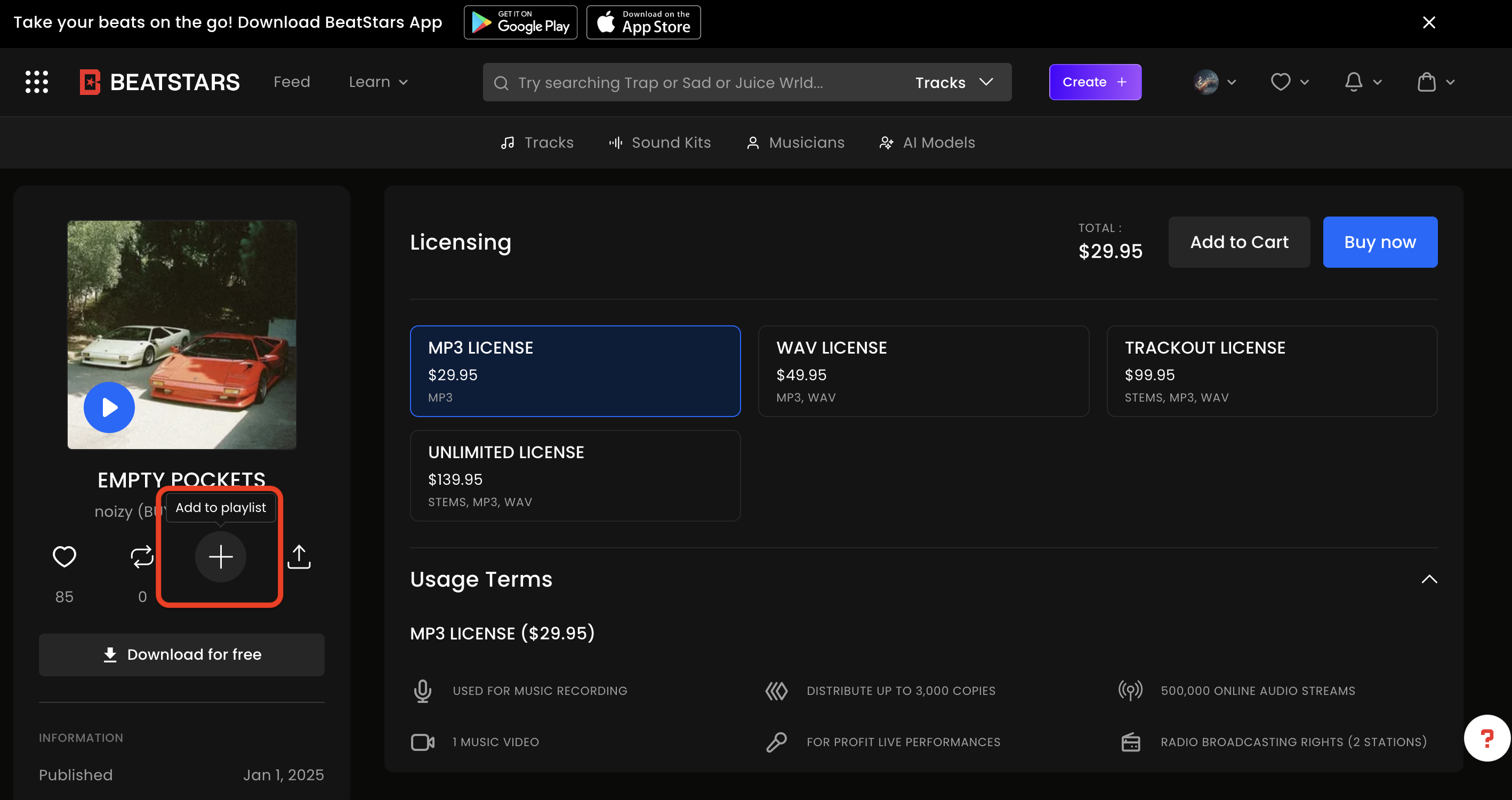1512x800 pixels.
Task: Open the apps grid menu
Action: coord(36,82)
